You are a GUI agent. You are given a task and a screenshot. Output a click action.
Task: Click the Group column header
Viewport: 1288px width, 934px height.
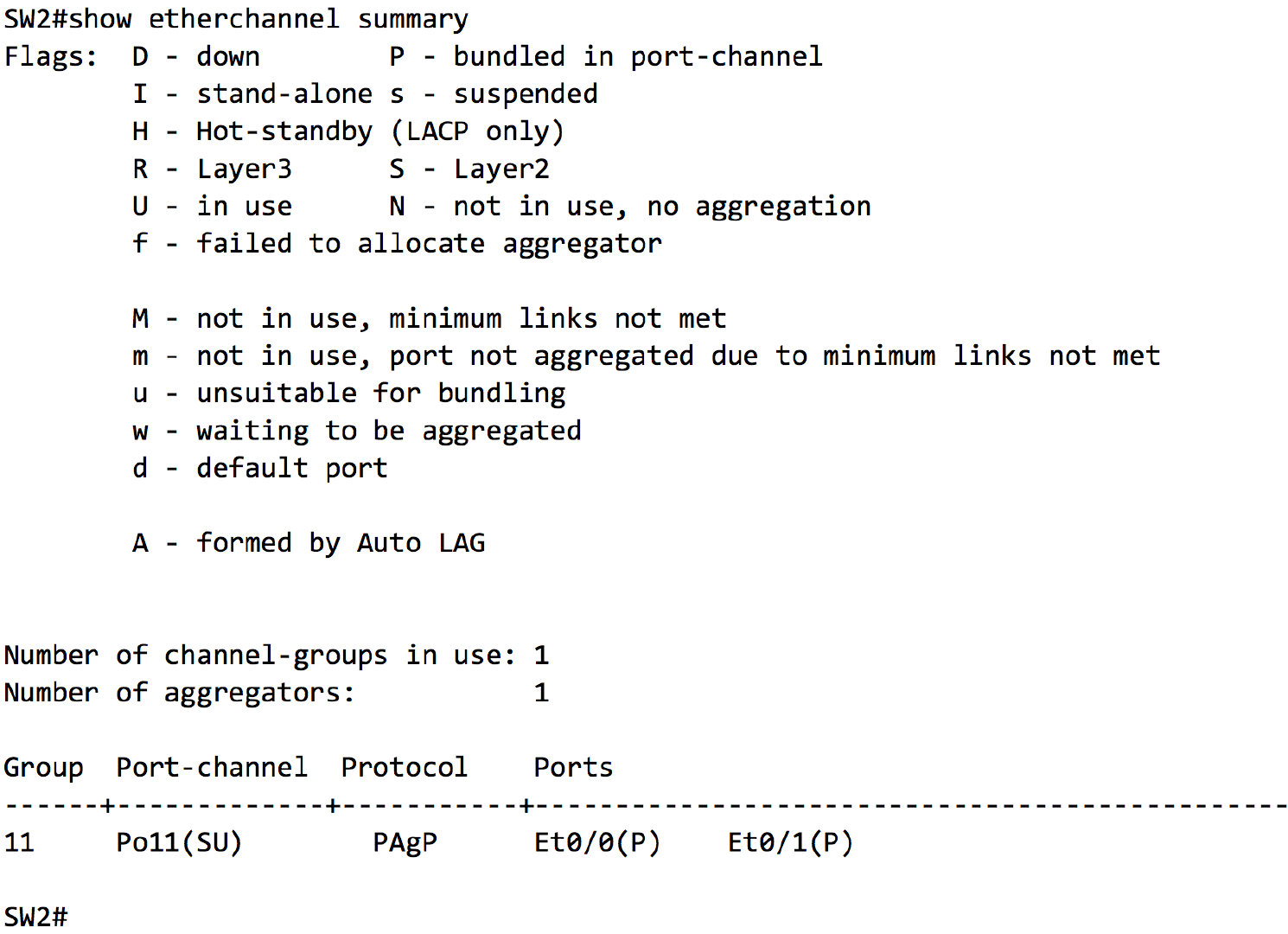point(43,768)
